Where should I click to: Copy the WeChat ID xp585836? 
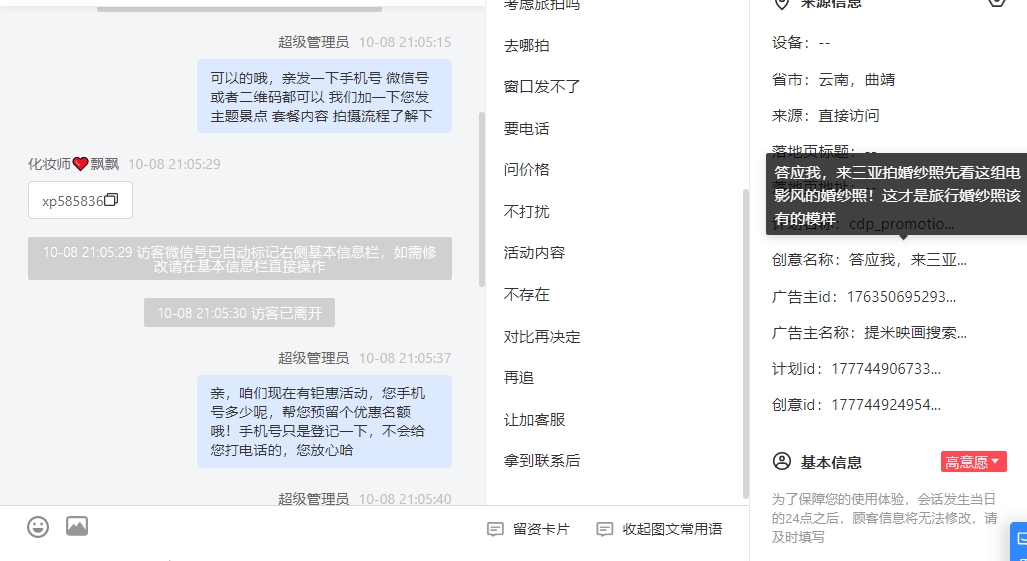[x=111, y=200]
